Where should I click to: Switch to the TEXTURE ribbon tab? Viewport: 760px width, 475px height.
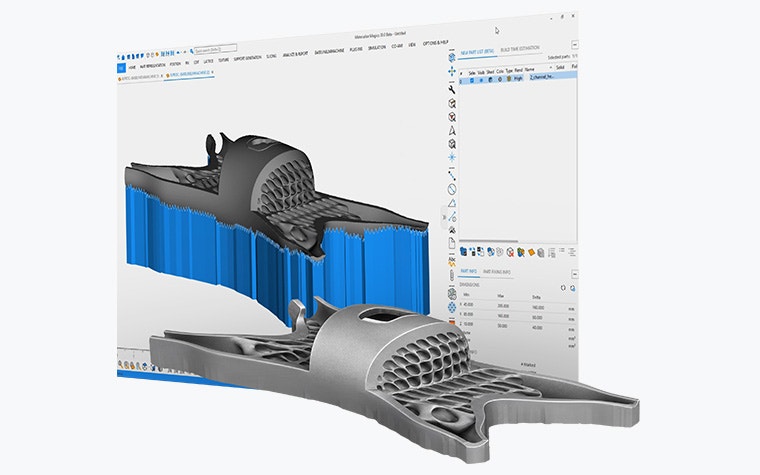point(223,60)
